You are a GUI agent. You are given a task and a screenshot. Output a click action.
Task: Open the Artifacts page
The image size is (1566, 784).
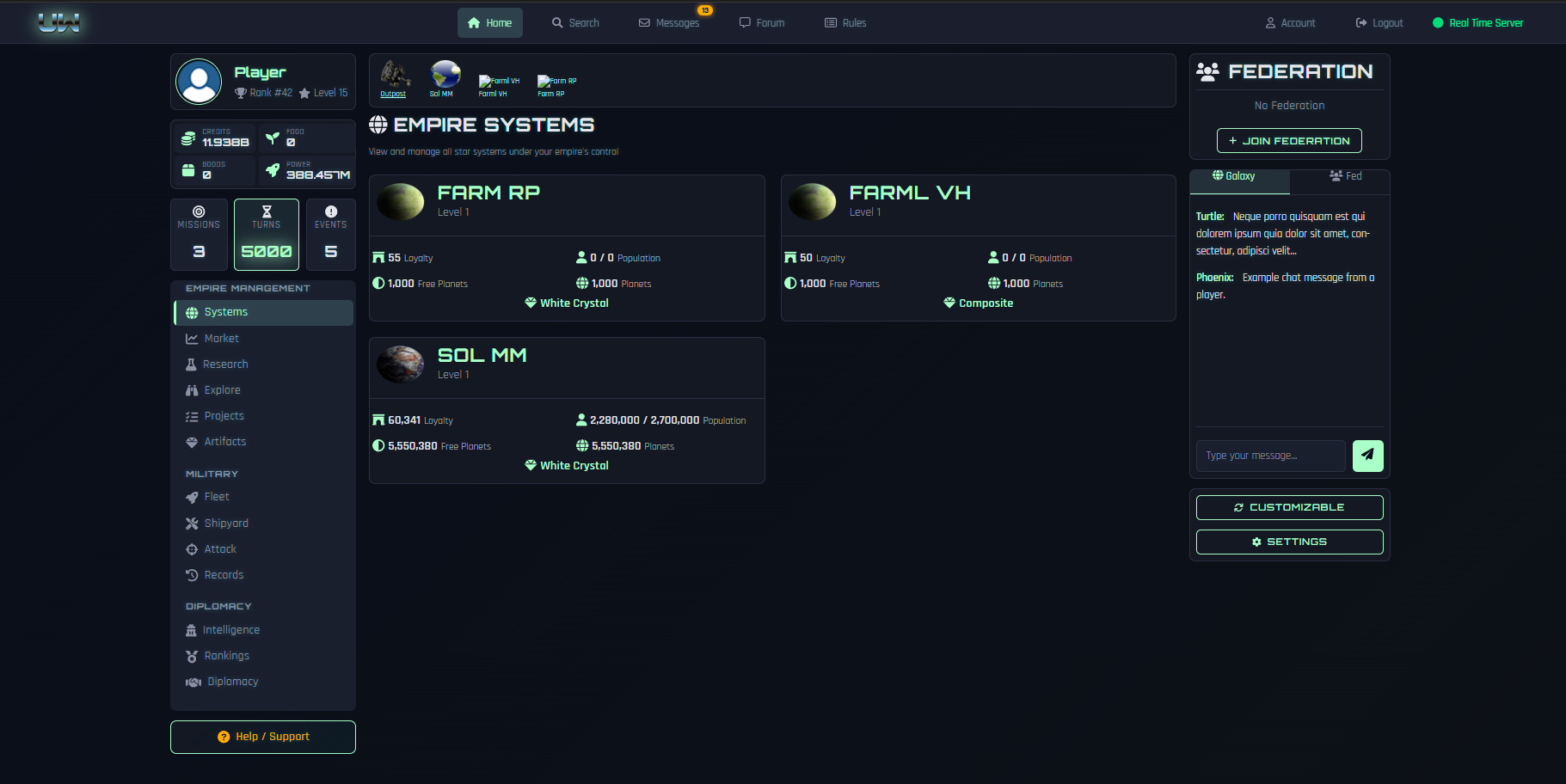click(x=225, y=441)
